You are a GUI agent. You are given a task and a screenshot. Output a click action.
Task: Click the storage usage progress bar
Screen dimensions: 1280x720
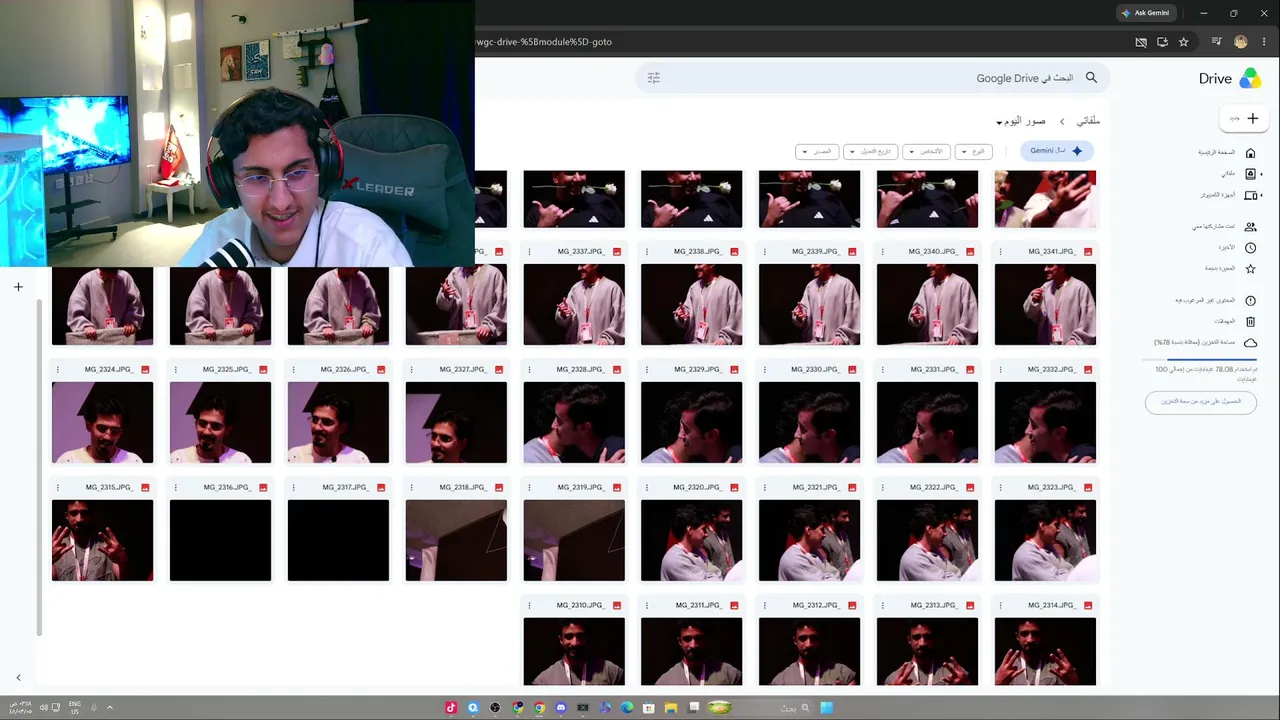(x=1200, y=358)
